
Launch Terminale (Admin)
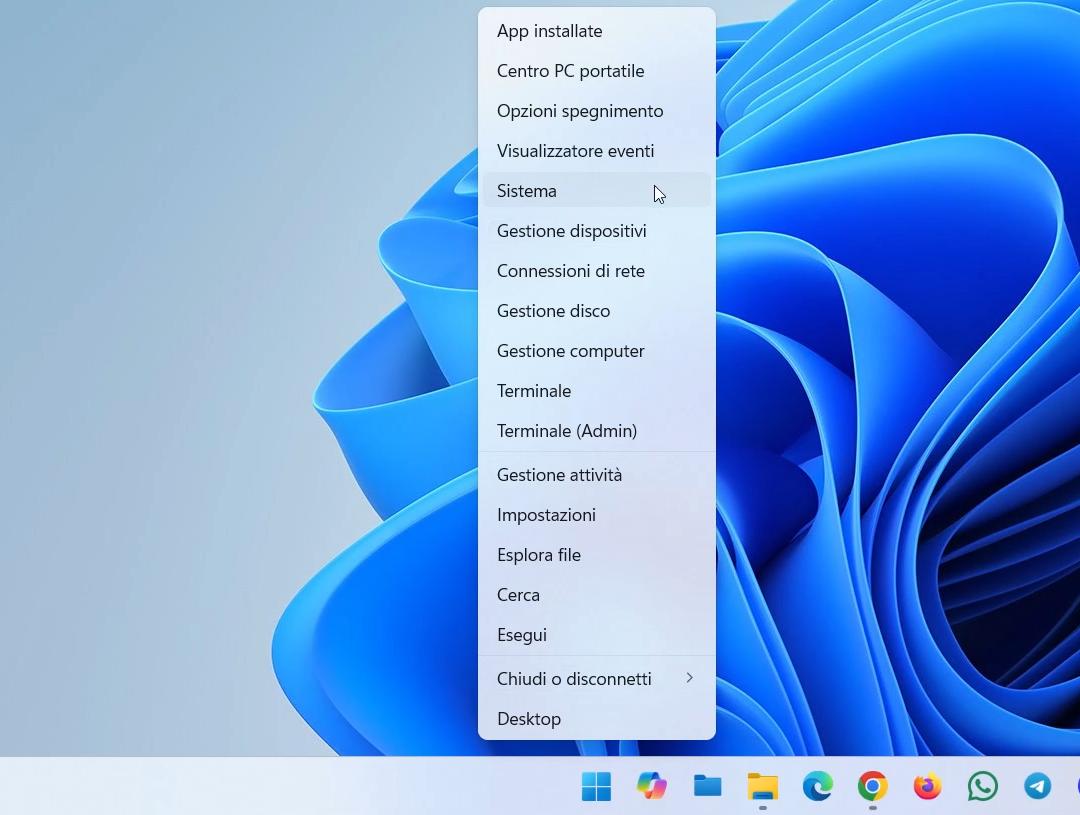click(566, 431)
